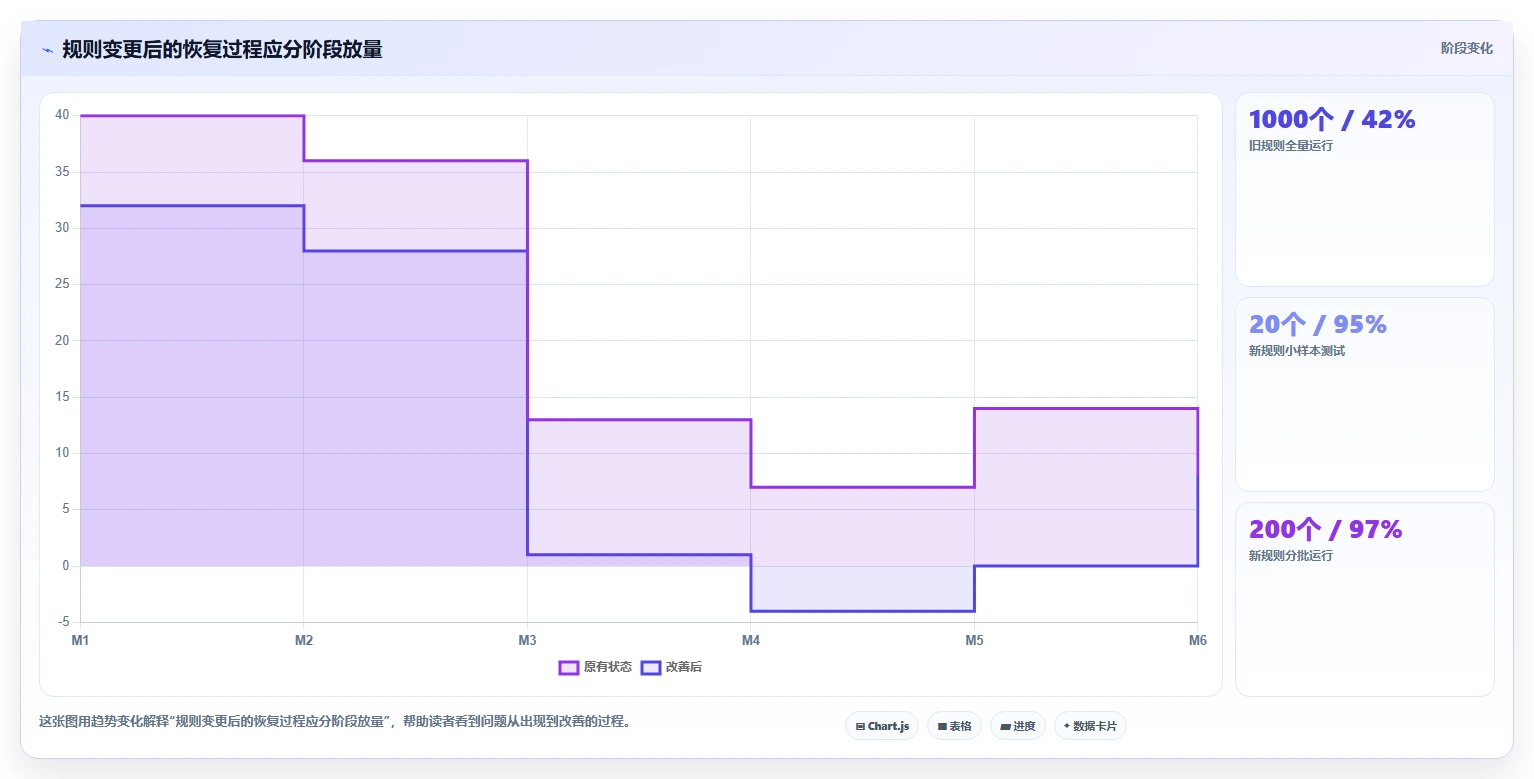The height and width of the screenshot is (779, 1534).
Task: Open the 200个 / 97% data card
Action: (1365, 599)
